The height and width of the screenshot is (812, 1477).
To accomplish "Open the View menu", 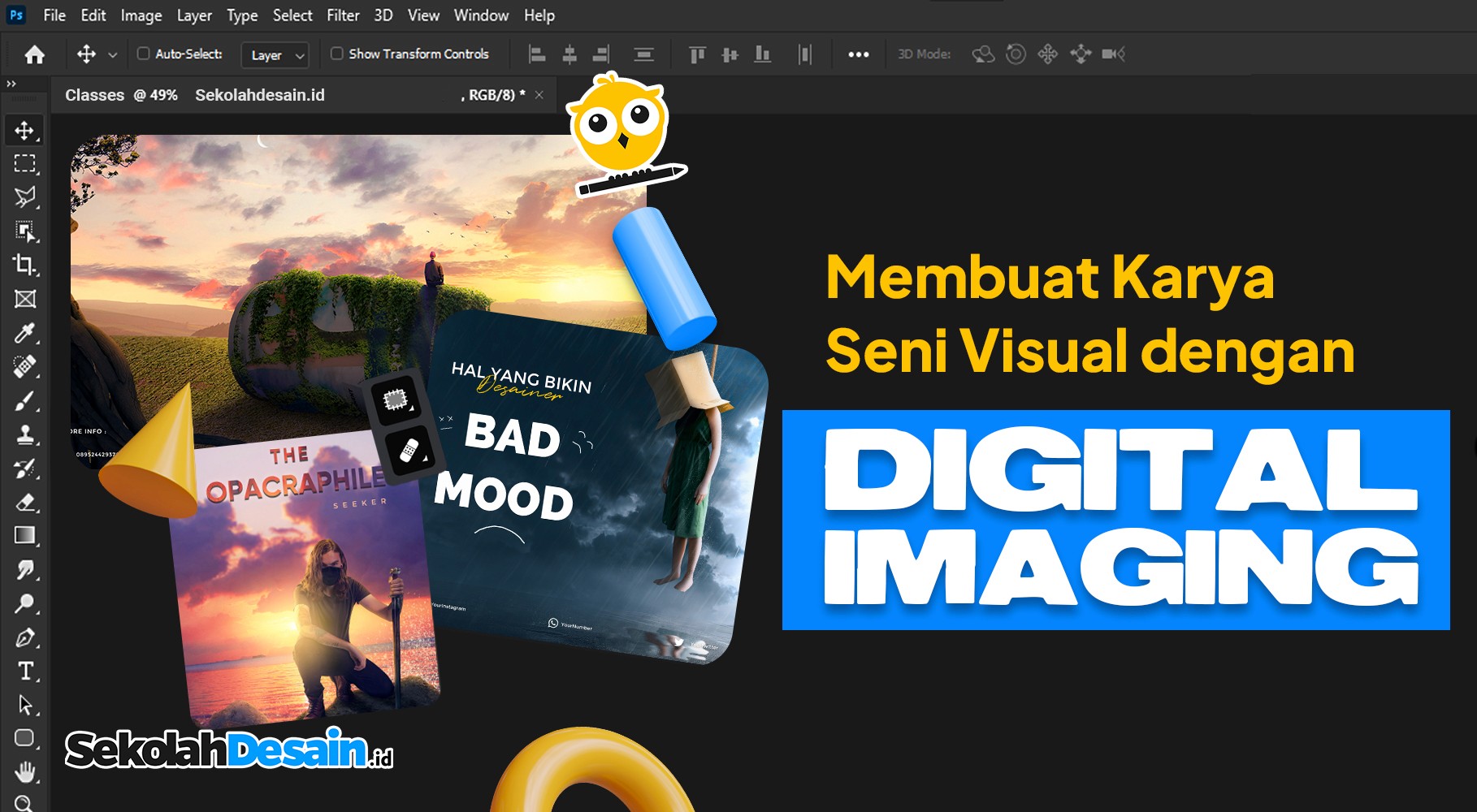I will click(x=423, y=15).
